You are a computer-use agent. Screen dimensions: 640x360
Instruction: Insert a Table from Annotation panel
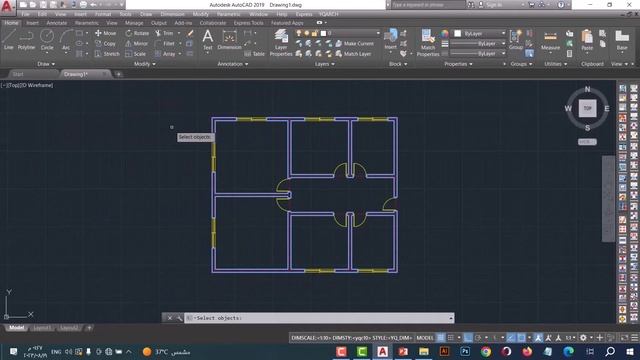(x=254, y=54)
